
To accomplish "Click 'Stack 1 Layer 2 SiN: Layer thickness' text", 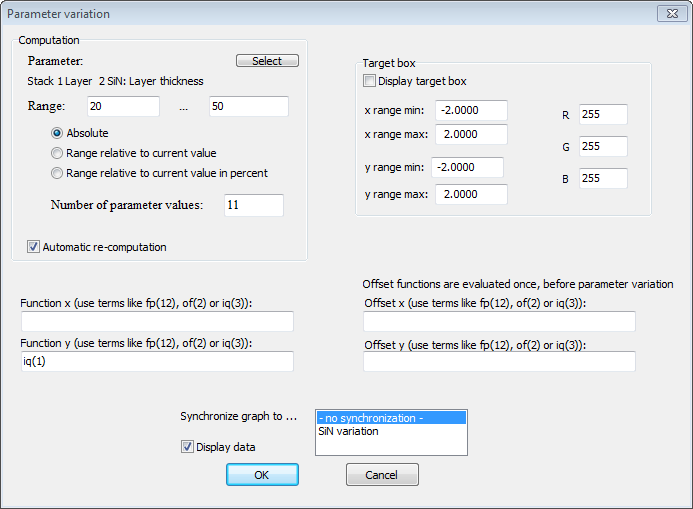I will pos(115,81).
